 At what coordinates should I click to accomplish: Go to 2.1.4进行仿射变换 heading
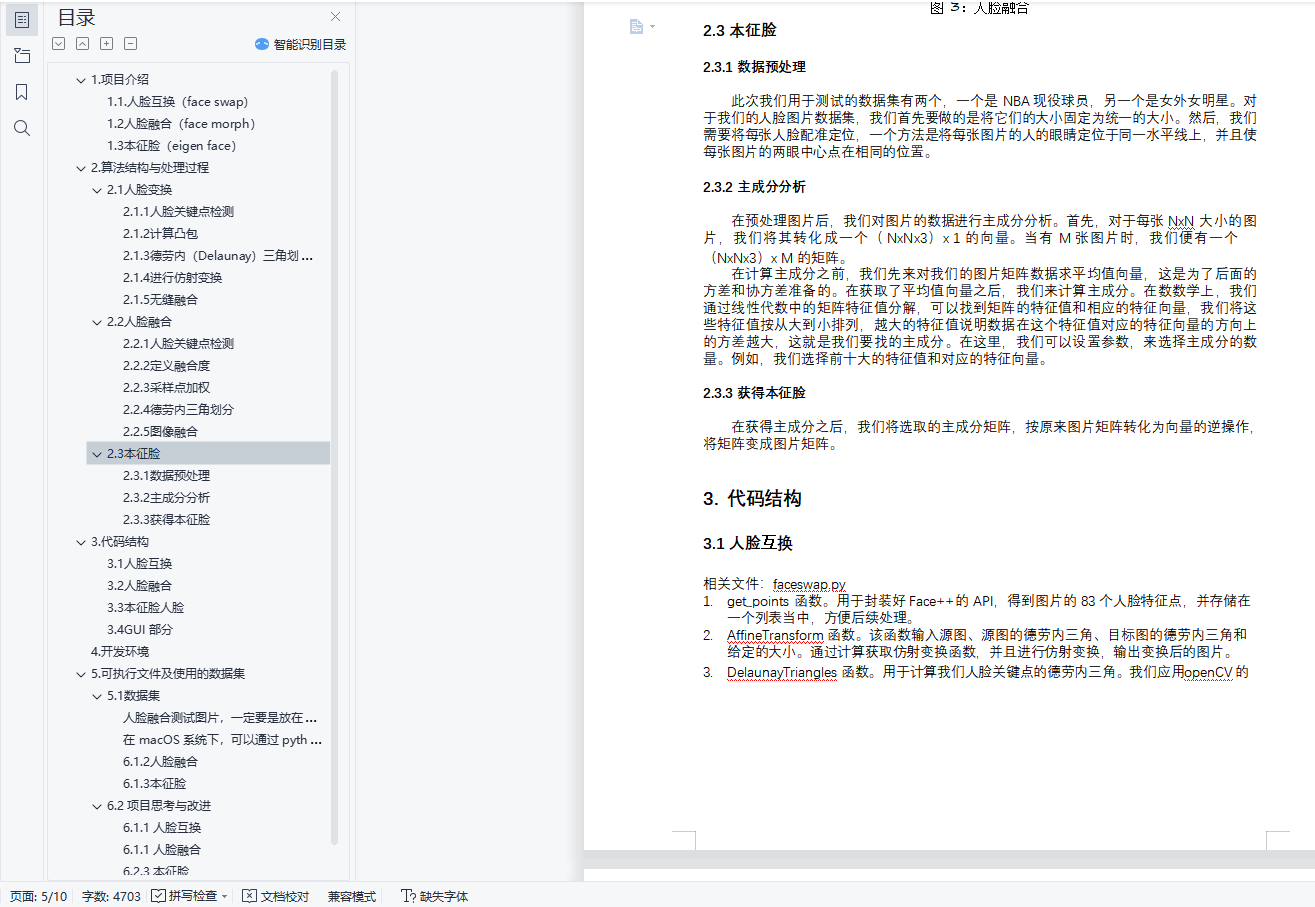click(172, 278)
